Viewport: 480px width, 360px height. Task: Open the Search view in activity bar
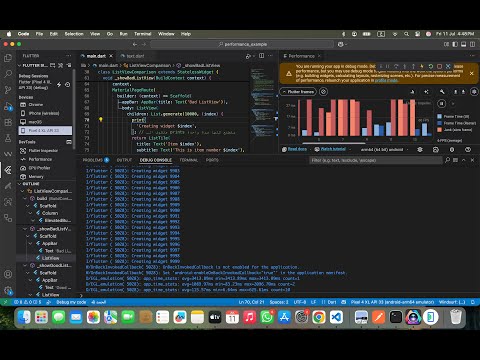8,74
